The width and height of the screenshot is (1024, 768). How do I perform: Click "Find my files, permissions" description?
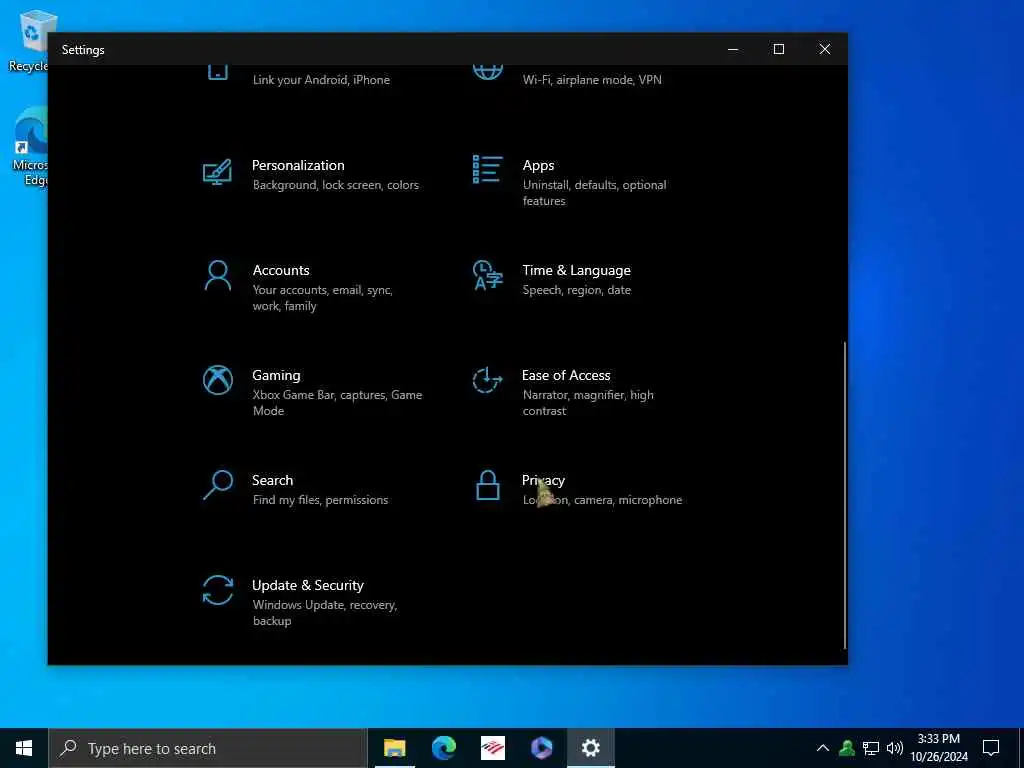pos(320,500)
